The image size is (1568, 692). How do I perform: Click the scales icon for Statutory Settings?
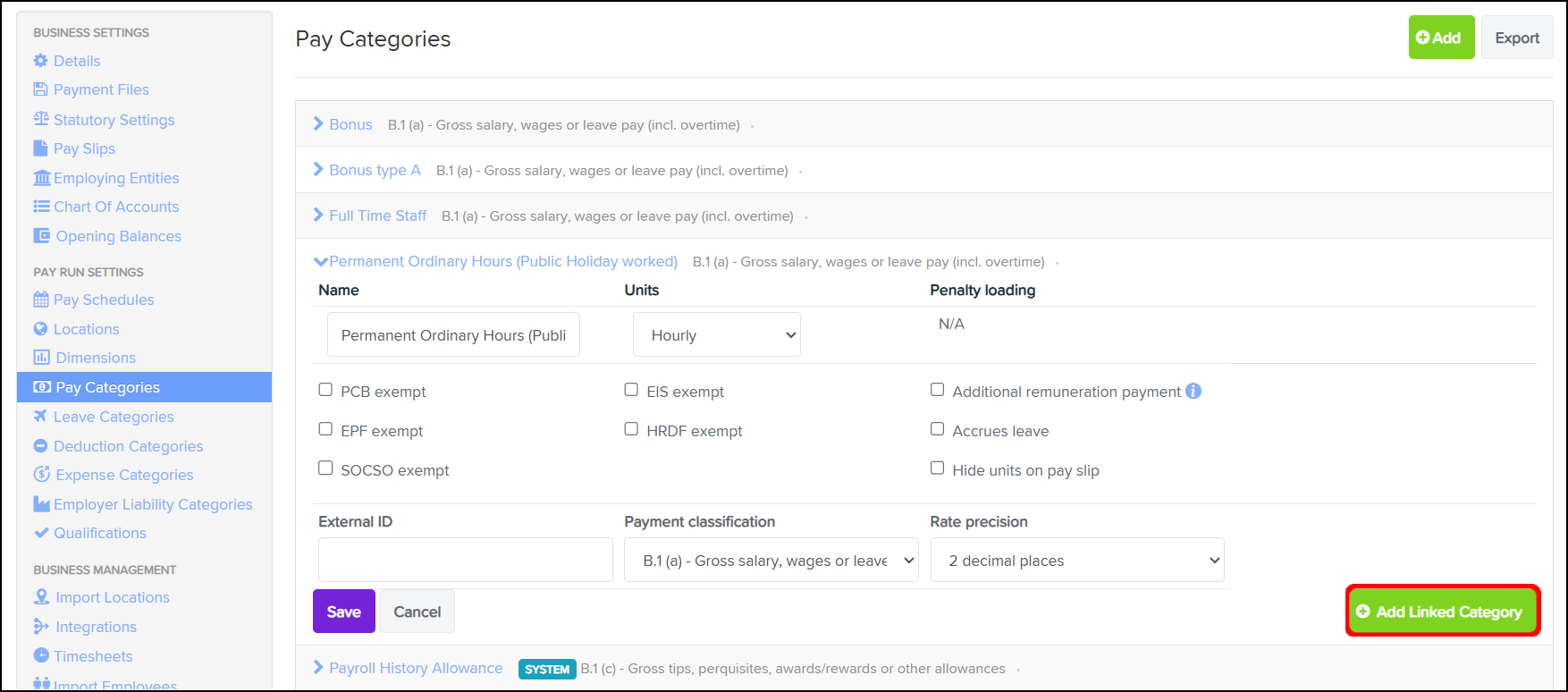click(41, 119)
